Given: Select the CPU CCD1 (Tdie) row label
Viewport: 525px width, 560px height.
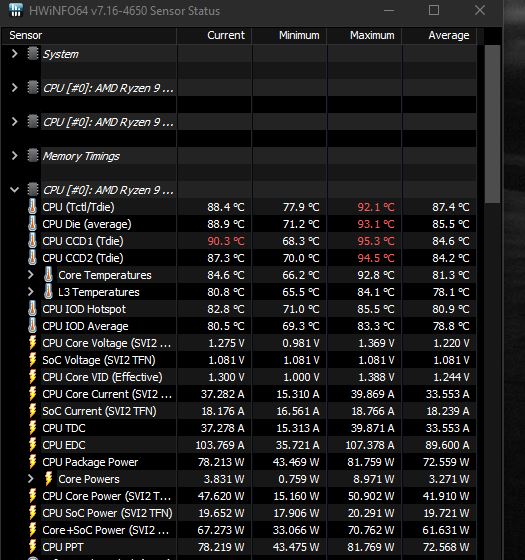Looking at the screenshot, I should tap(82, 241).
